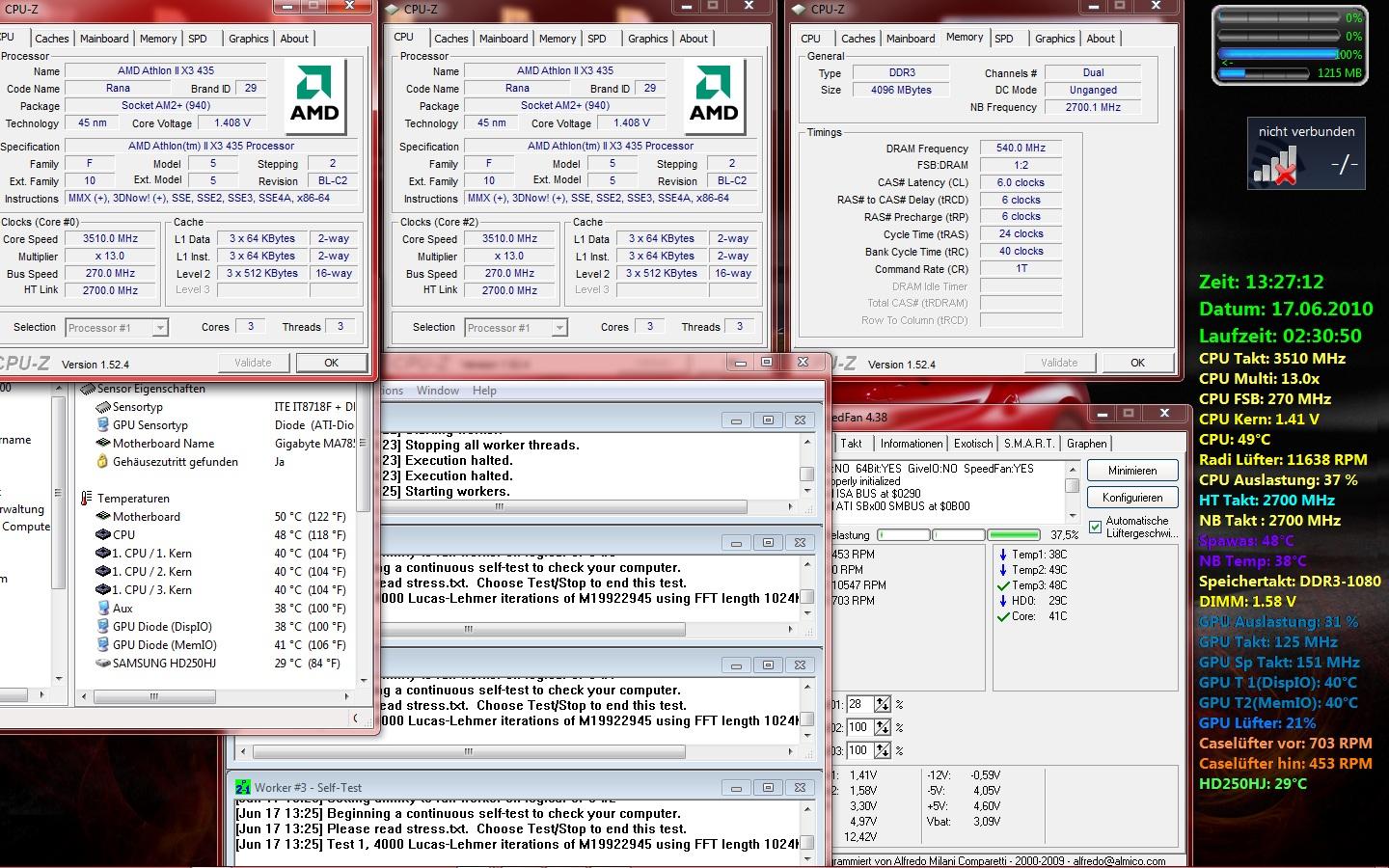Click the chip icon for 1. CPU / 2. Kern

pos(103,571)
